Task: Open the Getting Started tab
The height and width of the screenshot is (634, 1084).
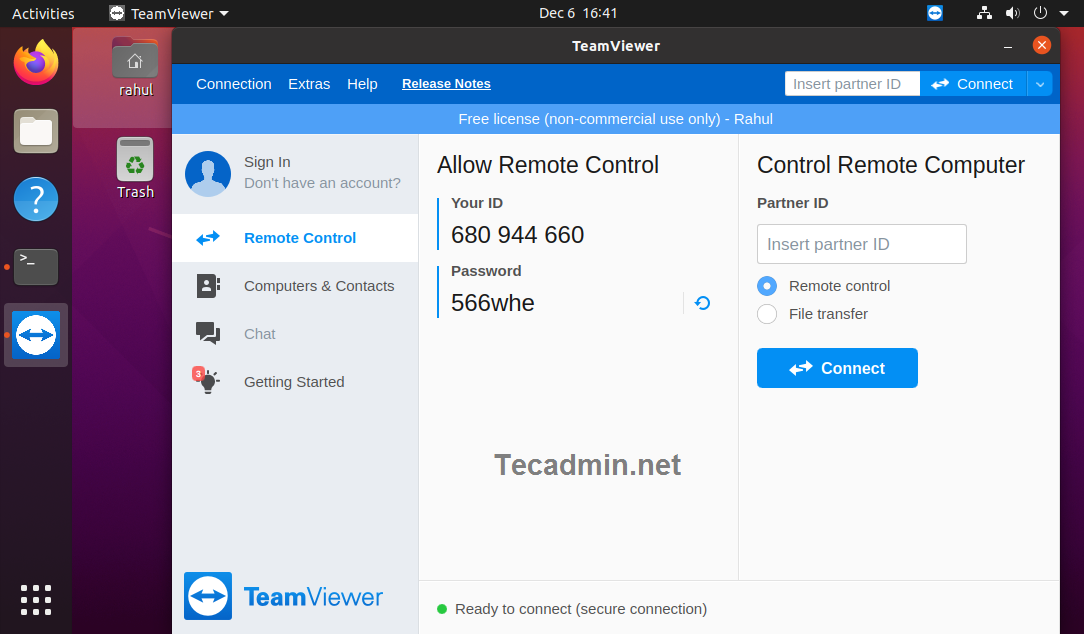Action: pyautogui.click(x=295, y=382)
